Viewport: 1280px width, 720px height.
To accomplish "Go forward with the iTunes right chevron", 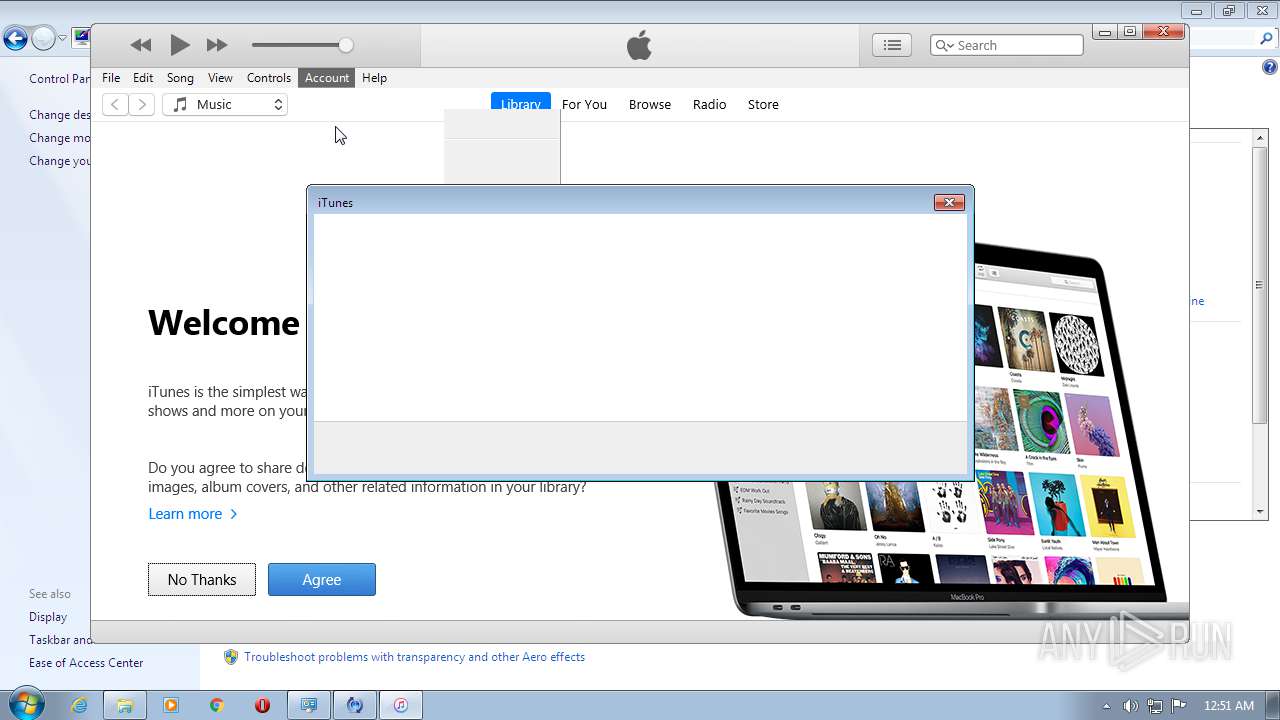I will click(x=142, y=104).
